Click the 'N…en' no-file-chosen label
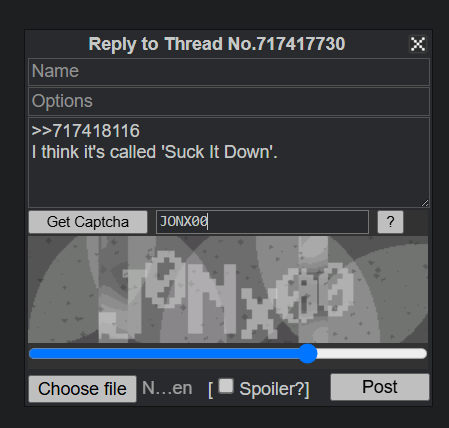 (x=167, y=388)
